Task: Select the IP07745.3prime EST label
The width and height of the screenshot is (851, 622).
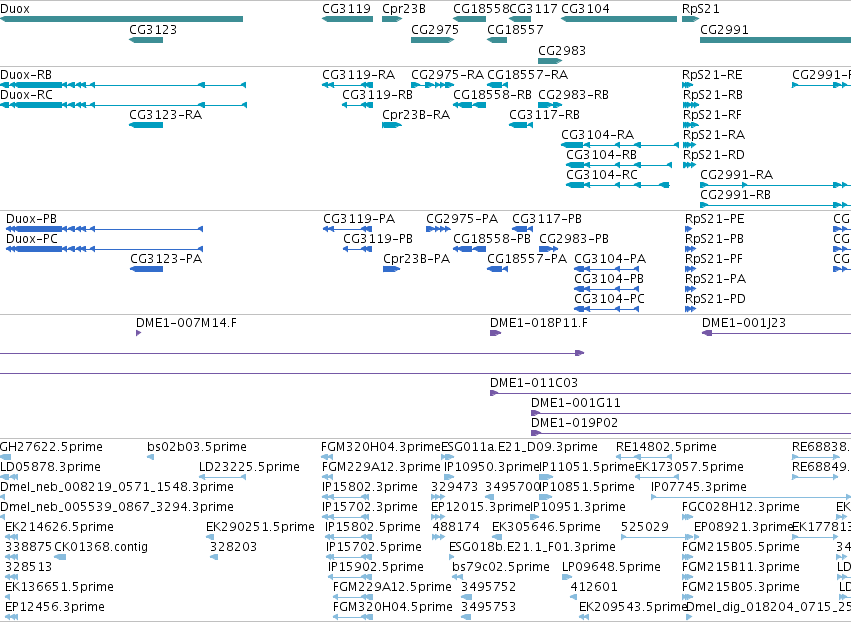Action: point(698,487)
